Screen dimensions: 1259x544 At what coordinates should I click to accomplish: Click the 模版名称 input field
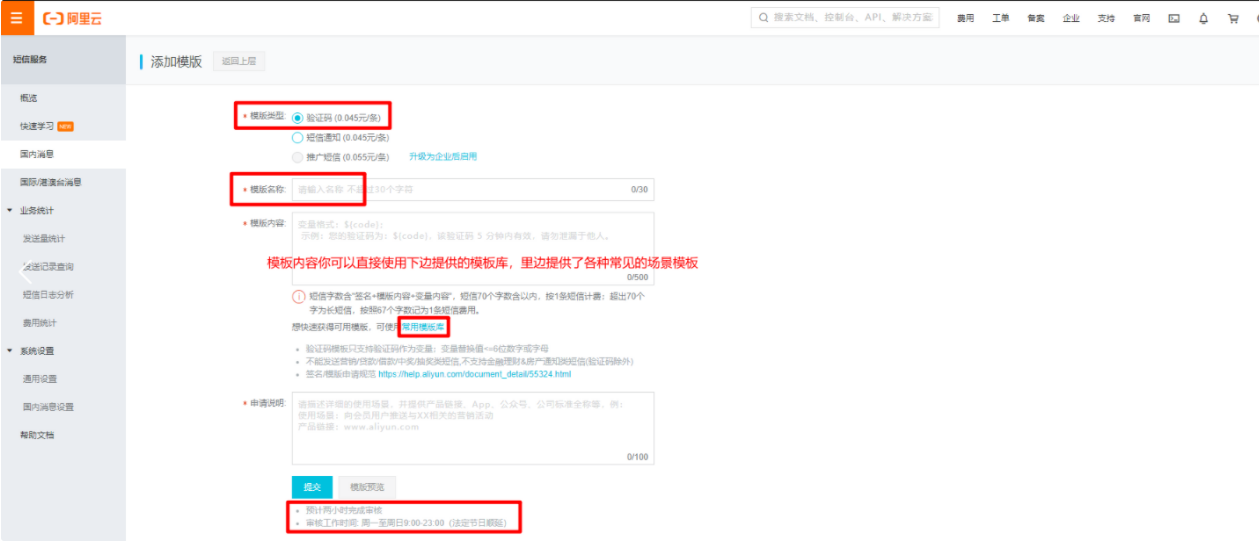473,189
